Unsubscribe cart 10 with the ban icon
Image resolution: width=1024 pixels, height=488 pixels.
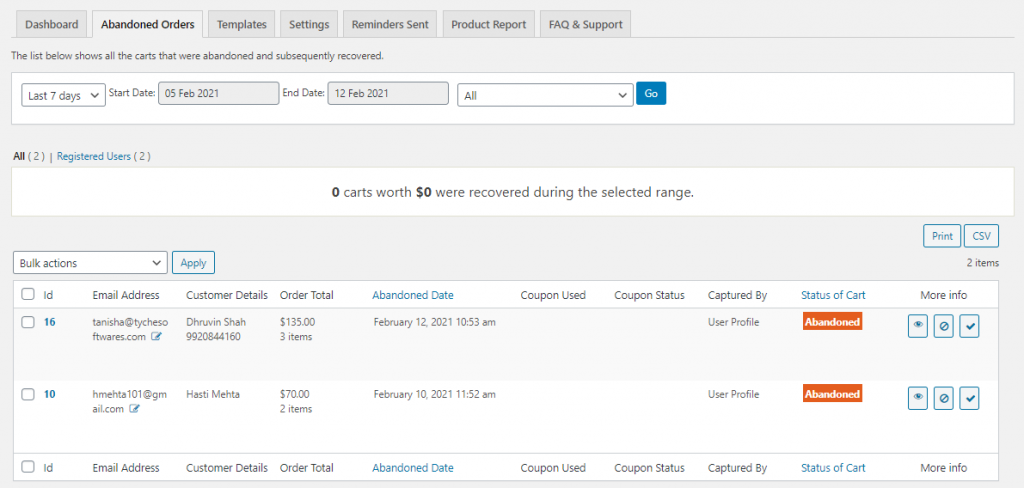(x=943, y=398)
